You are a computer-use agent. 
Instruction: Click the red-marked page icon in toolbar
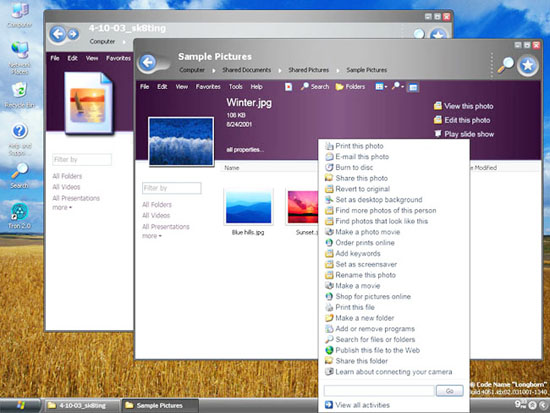pyautogui.click(x=288, y=87)
